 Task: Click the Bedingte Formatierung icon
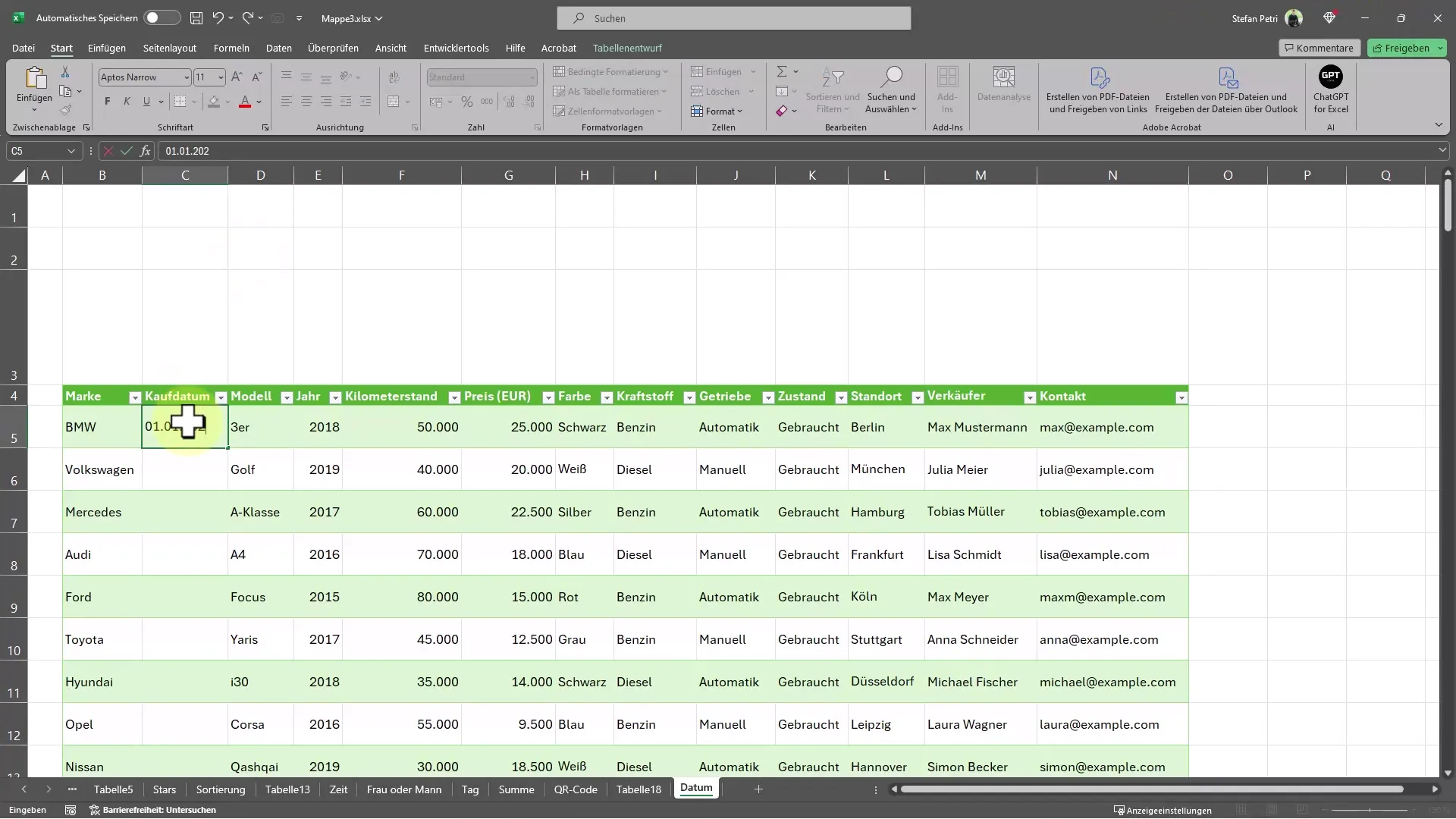pyautogui.click(x=608, y=72)
